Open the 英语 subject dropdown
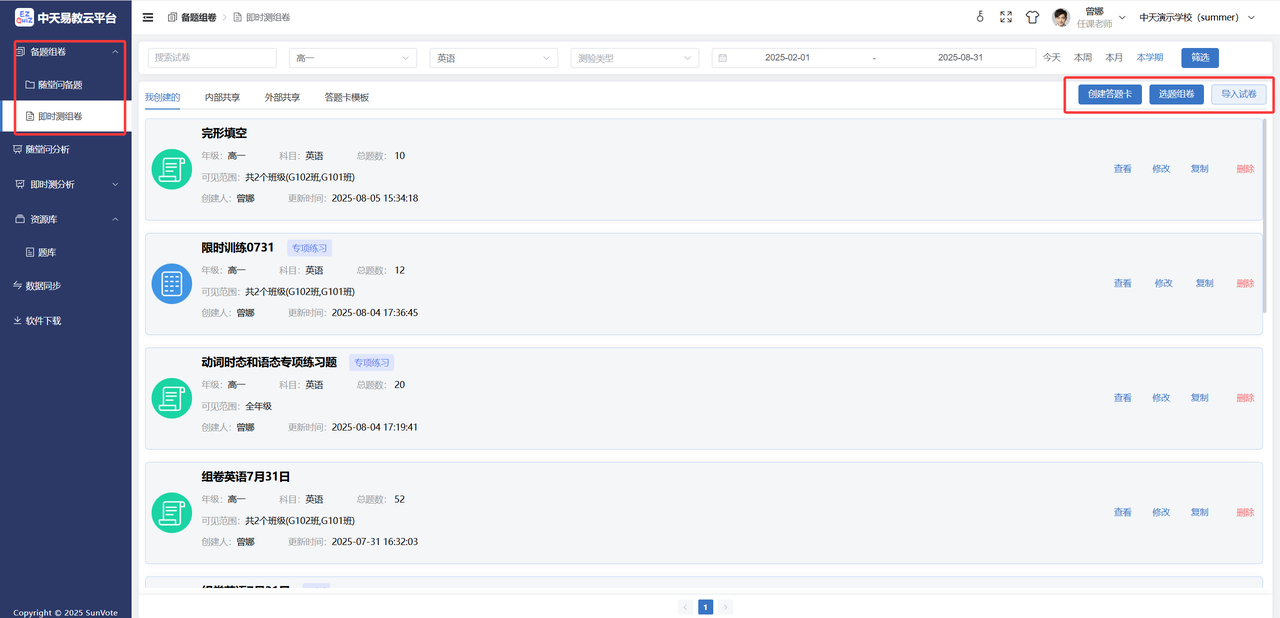This screenshot has width=1280, height=618. (x=493, y=58)
